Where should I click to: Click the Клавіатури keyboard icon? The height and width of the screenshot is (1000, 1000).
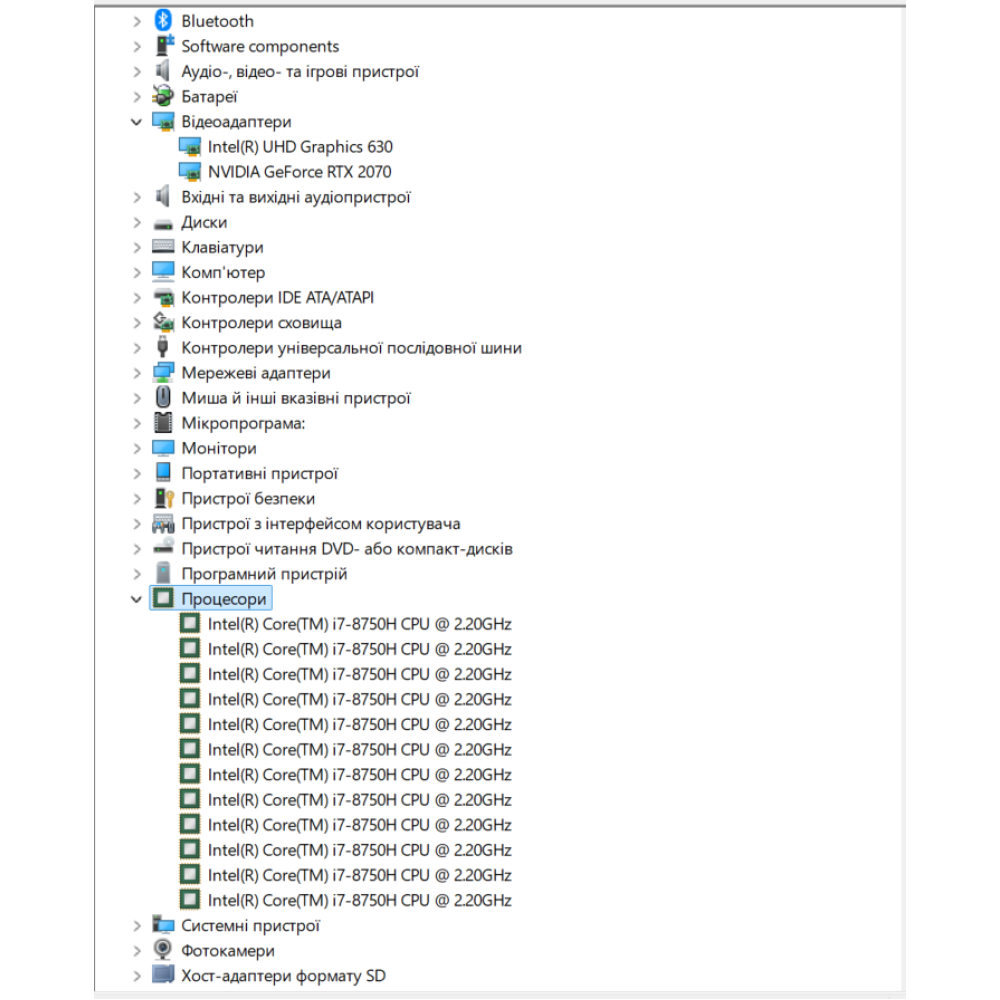(163, 247)
